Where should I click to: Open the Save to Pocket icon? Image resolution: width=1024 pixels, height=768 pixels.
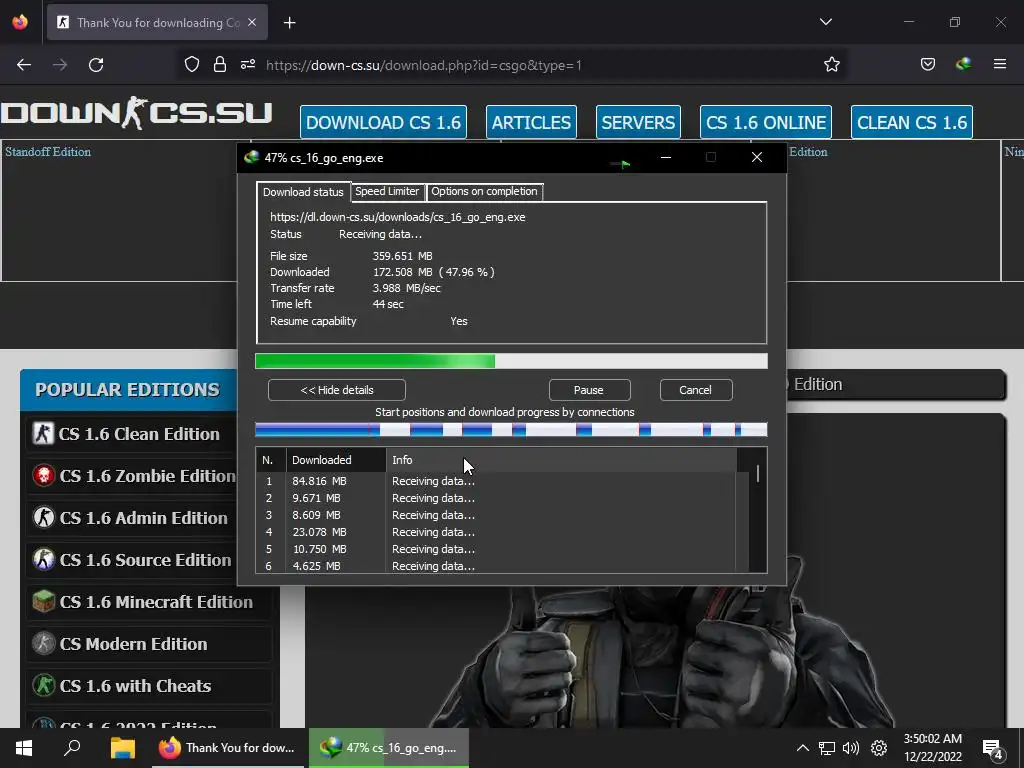coord(927,65)
